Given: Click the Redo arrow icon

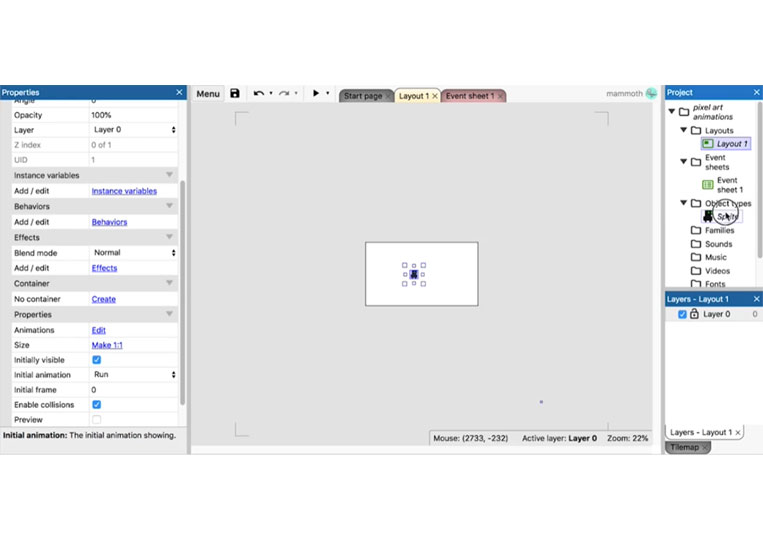Looking at the screenshot, I should click(x=284, y=93).
